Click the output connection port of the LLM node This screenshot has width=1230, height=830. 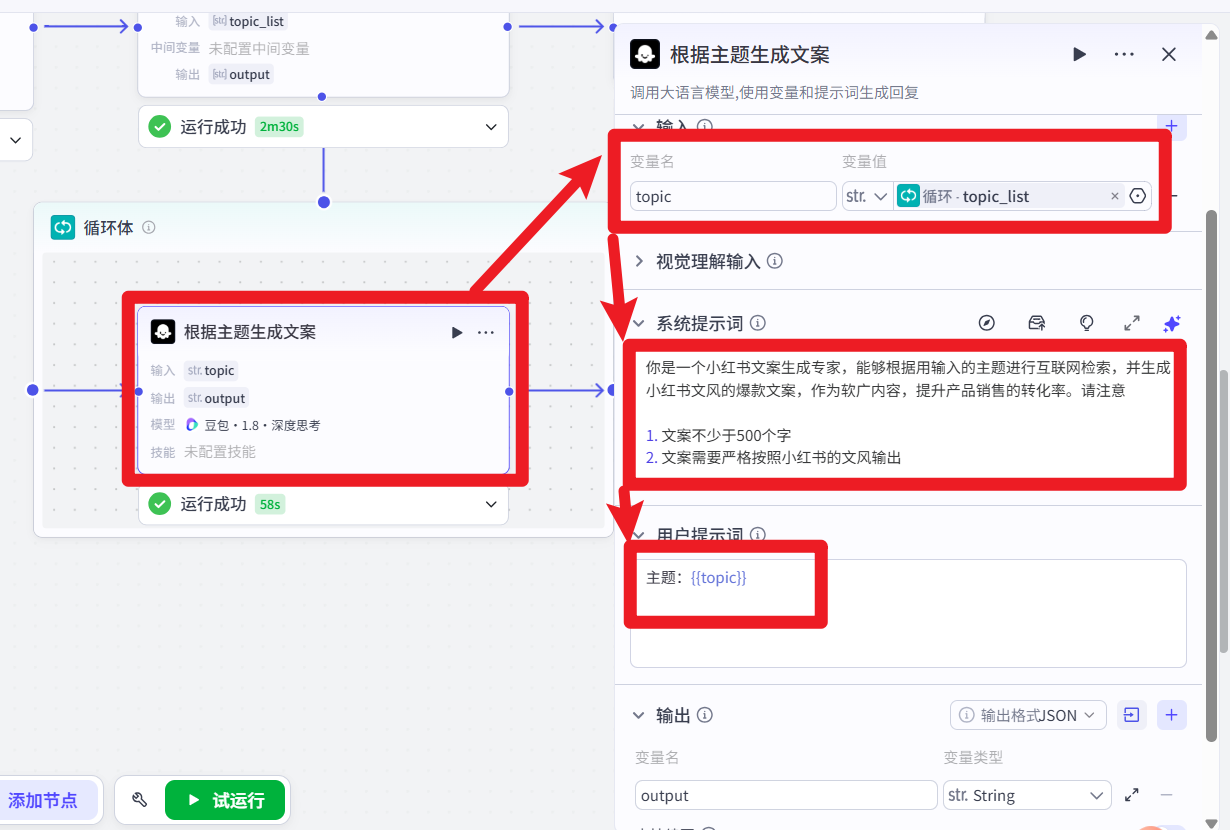pyautogui.click(x=509, y=390)
